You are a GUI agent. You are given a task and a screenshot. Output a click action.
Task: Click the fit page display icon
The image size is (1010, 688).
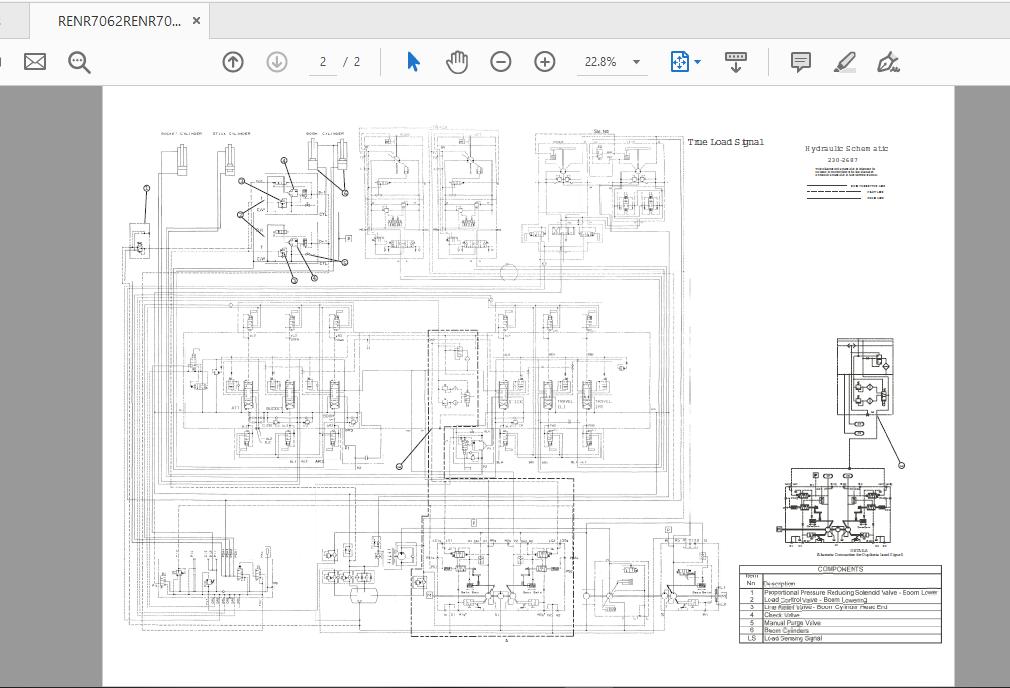[x=680, y=62]
